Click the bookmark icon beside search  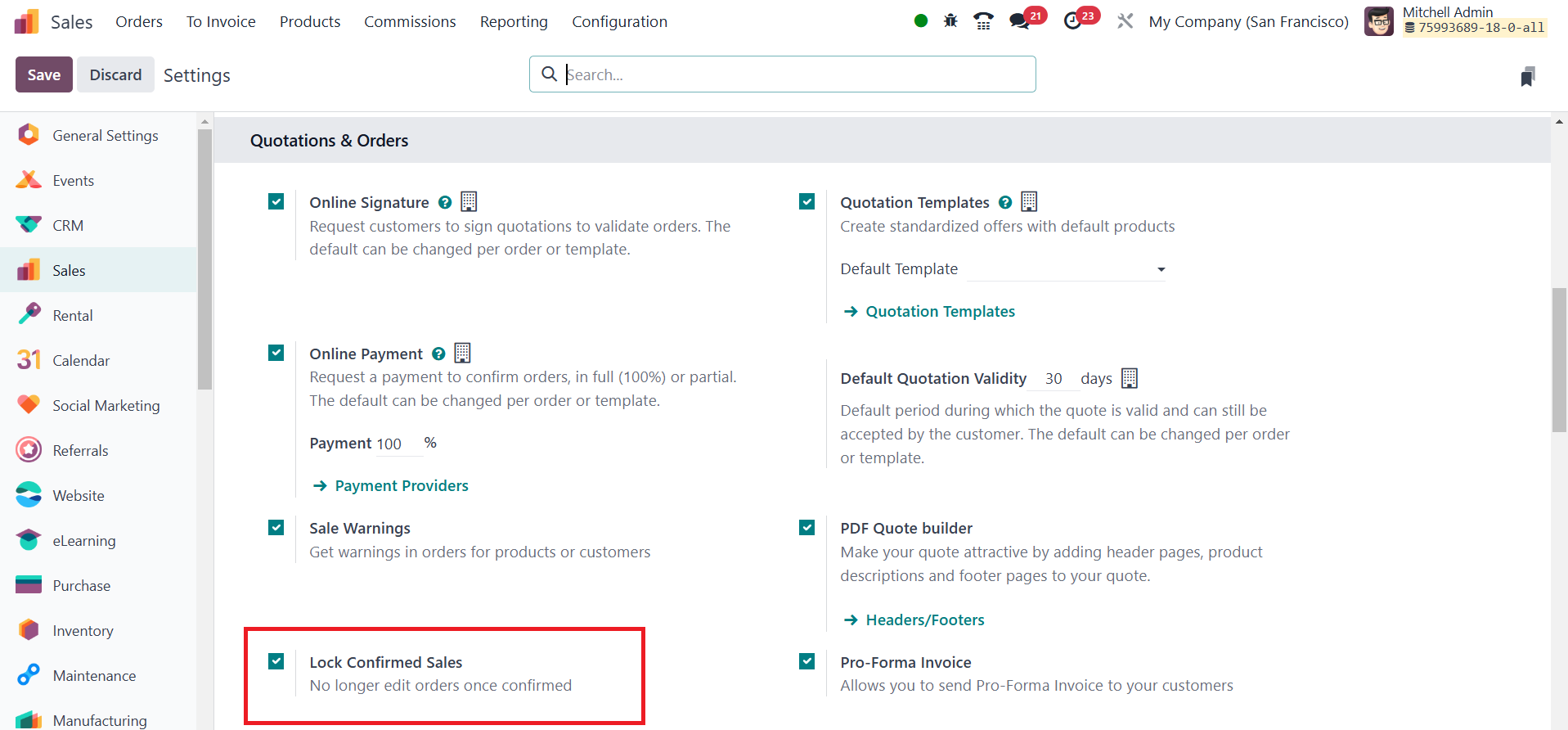point(1527,76)
